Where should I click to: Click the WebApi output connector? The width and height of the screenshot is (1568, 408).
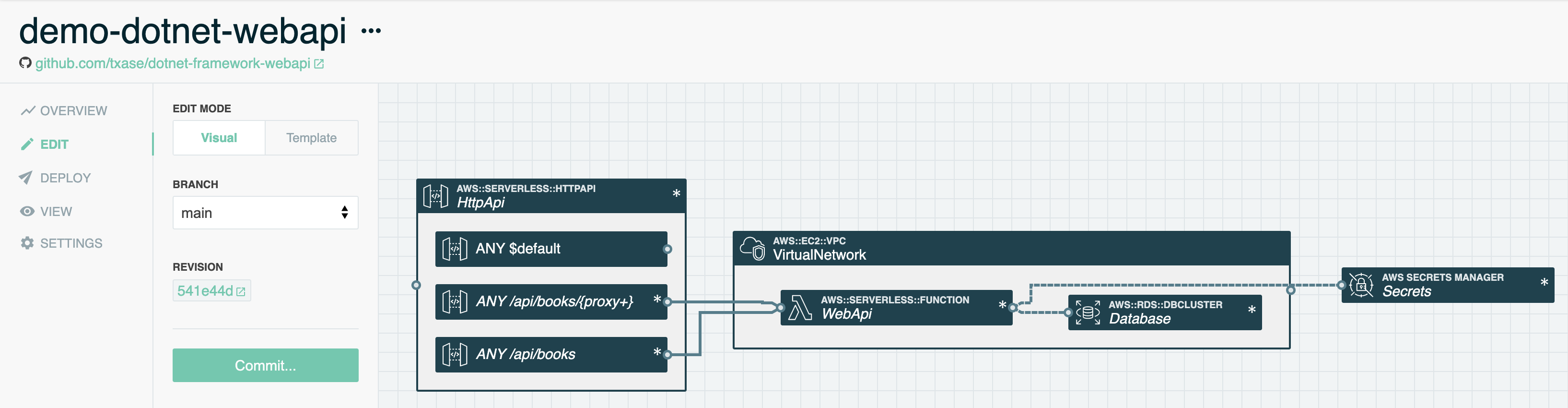[1013, 308]
